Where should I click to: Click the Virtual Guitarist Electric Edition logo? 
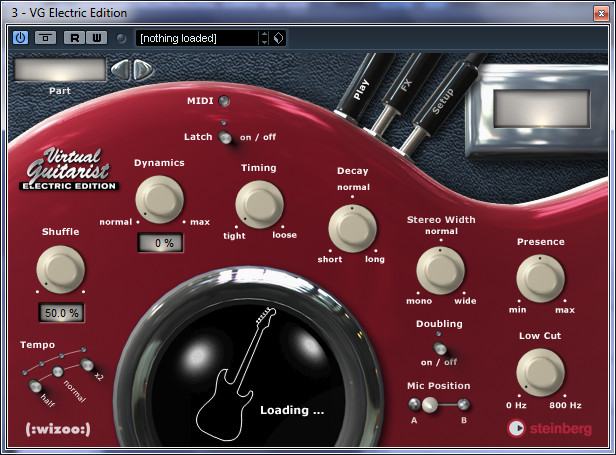69,169
